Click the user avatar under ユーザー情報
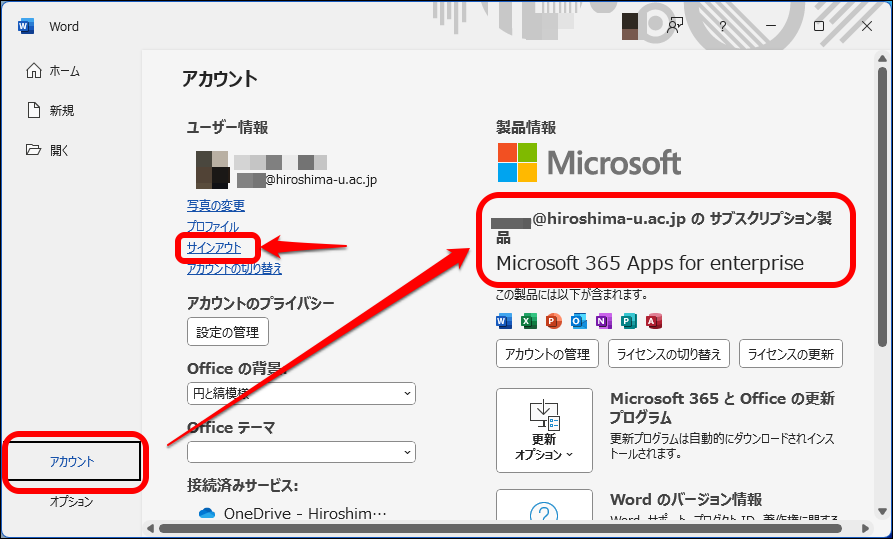Image resolution: width=893 pixels, height=539 pixels. 213,170
